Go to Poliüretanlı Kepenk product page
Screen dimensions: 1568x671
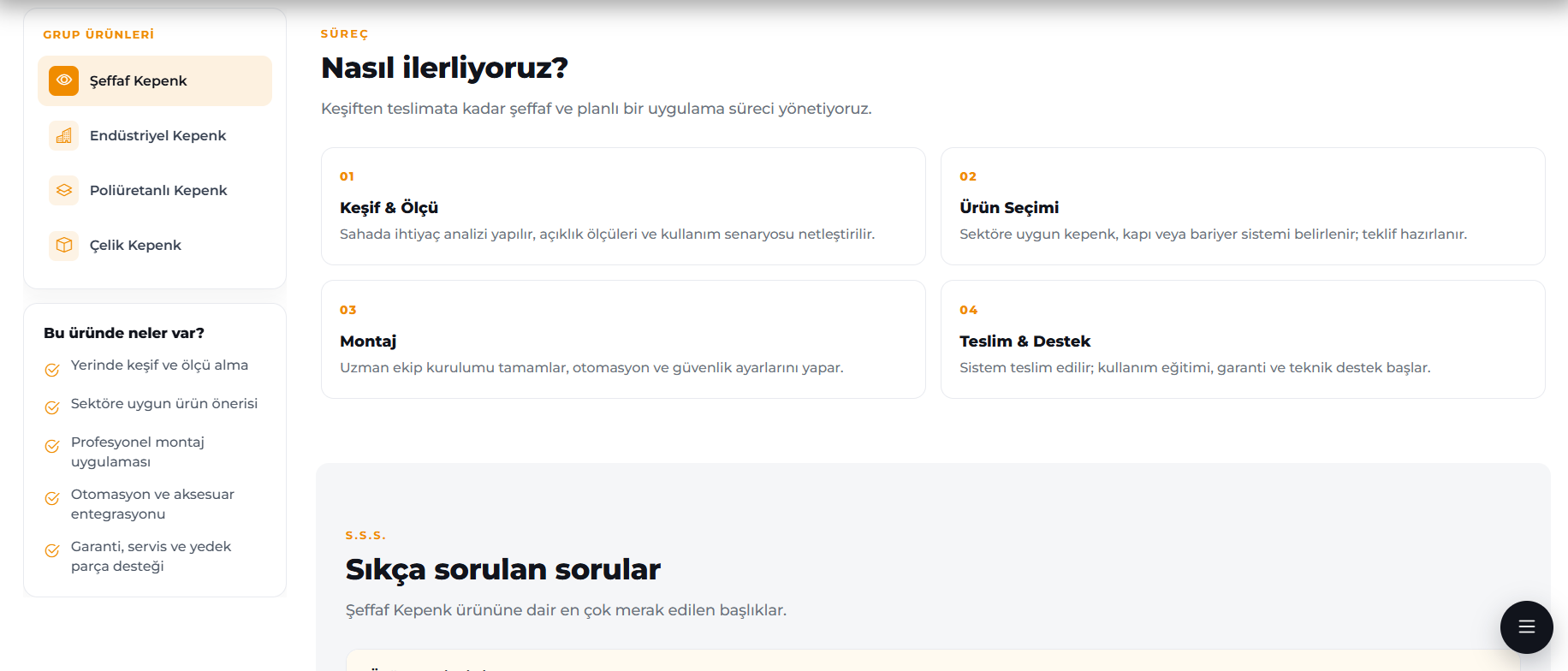155,190
